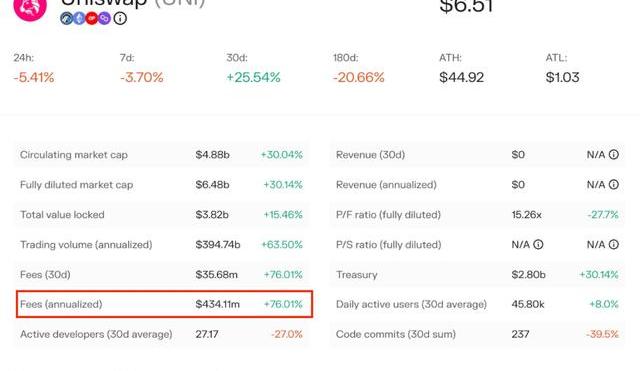This screenshot has width=640, height=371.
Task: Open the info icon in the Revenue (30d) row
Action: coord(613,154)
